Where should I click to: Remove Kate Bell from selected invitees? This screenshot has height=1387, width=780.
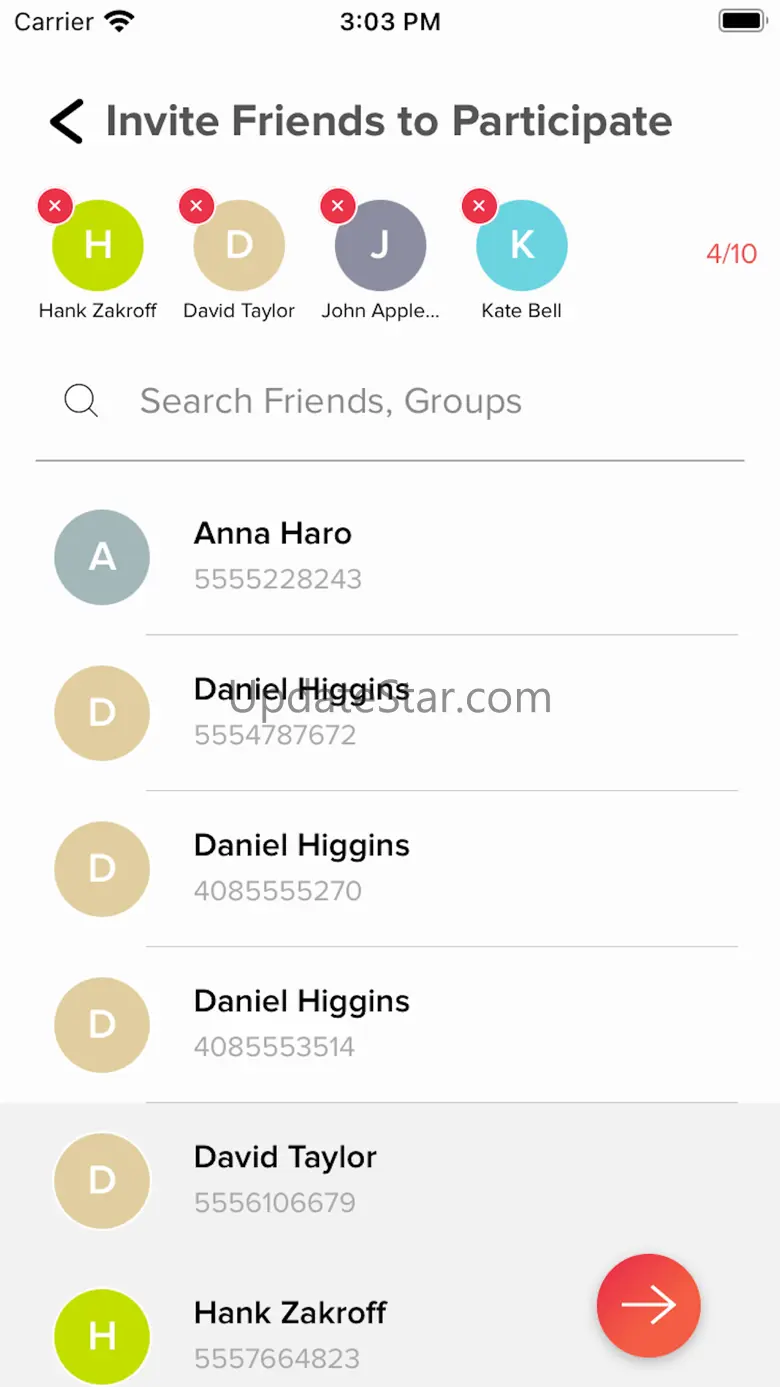pyautogui.click(x=479, y=207)
